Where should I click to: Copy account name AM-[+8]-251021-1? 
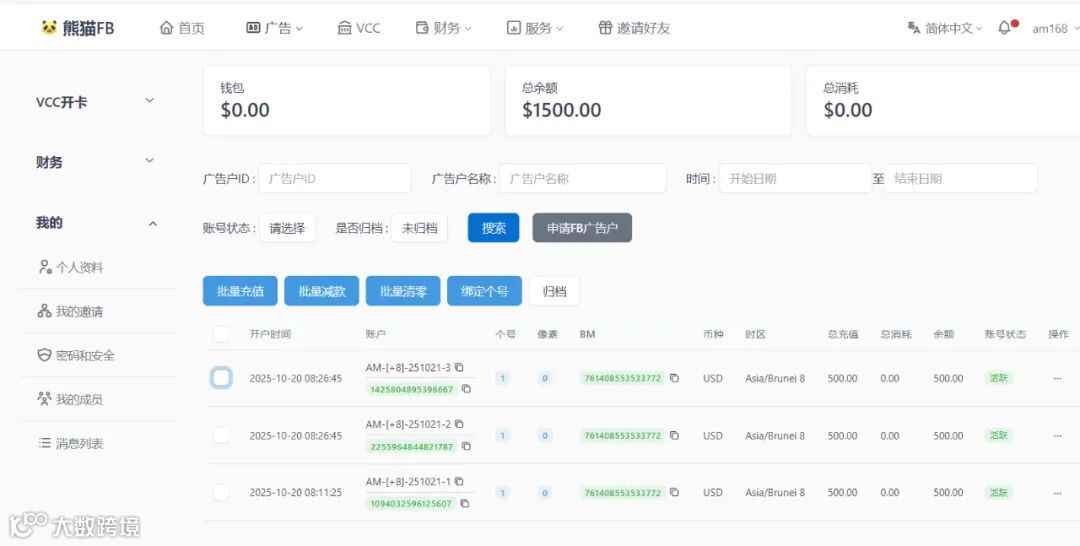(459, 481)
